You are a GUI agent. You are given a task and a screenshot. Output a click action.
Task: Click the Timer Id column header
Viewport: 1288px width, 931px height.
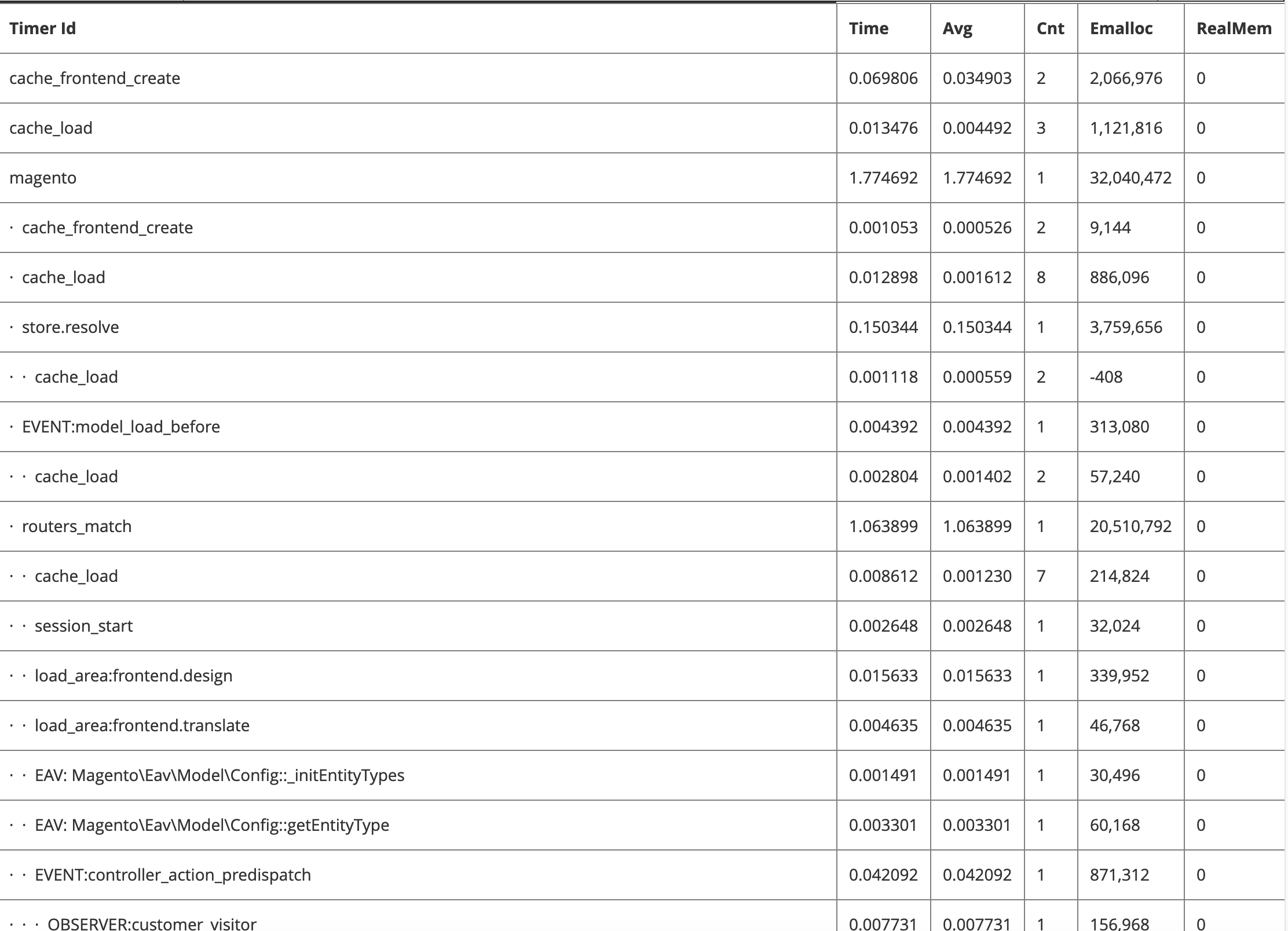pos(42,28)
